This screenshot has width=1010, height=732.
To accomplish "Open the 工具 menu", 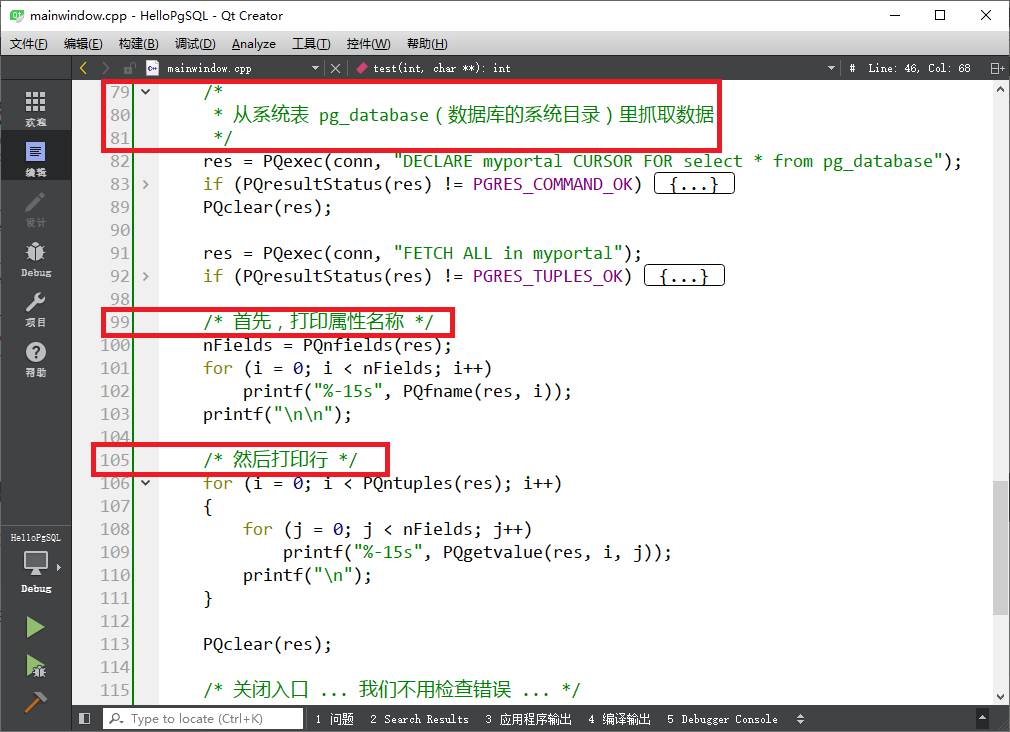I will [x=310, y=43].
